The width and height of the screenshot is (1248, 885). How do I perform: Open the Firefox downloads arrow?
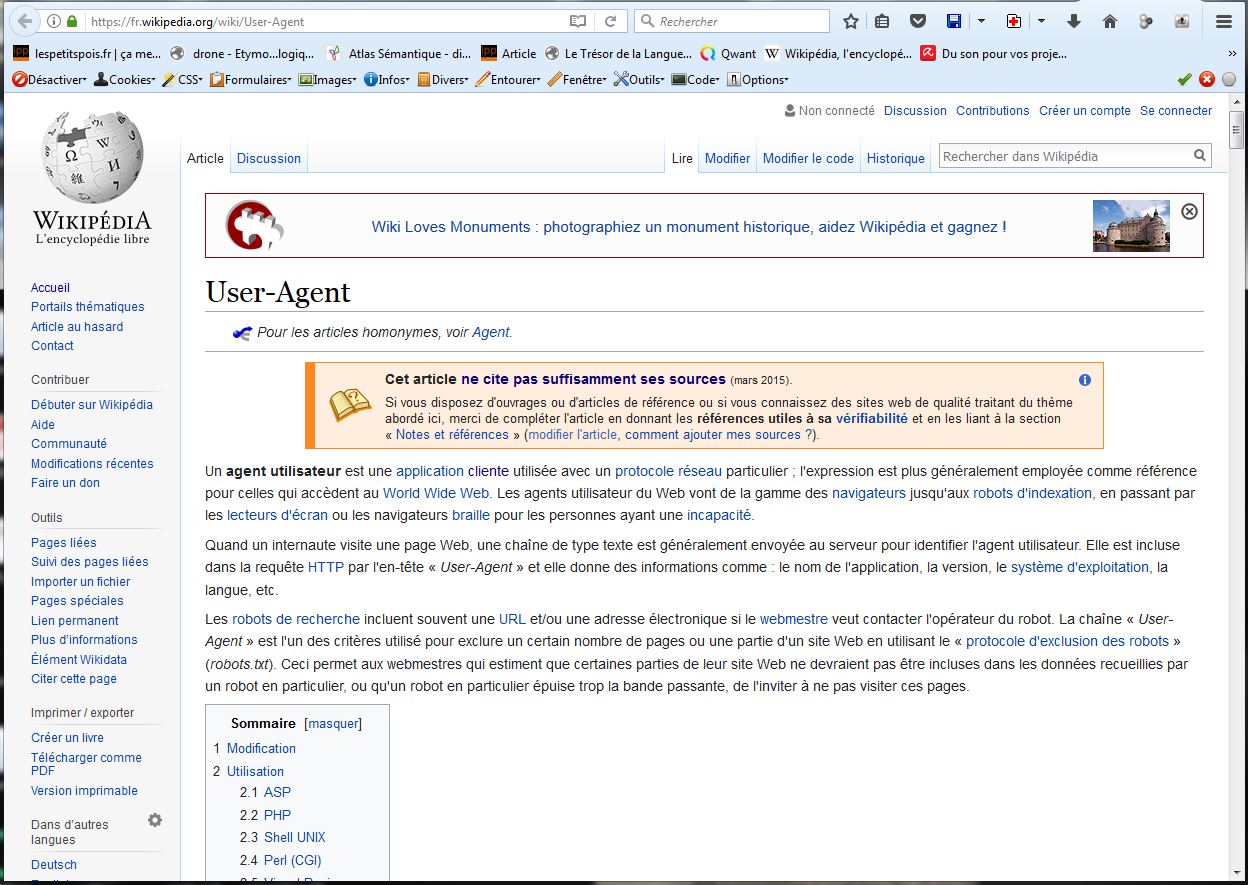pos(1074,21)
